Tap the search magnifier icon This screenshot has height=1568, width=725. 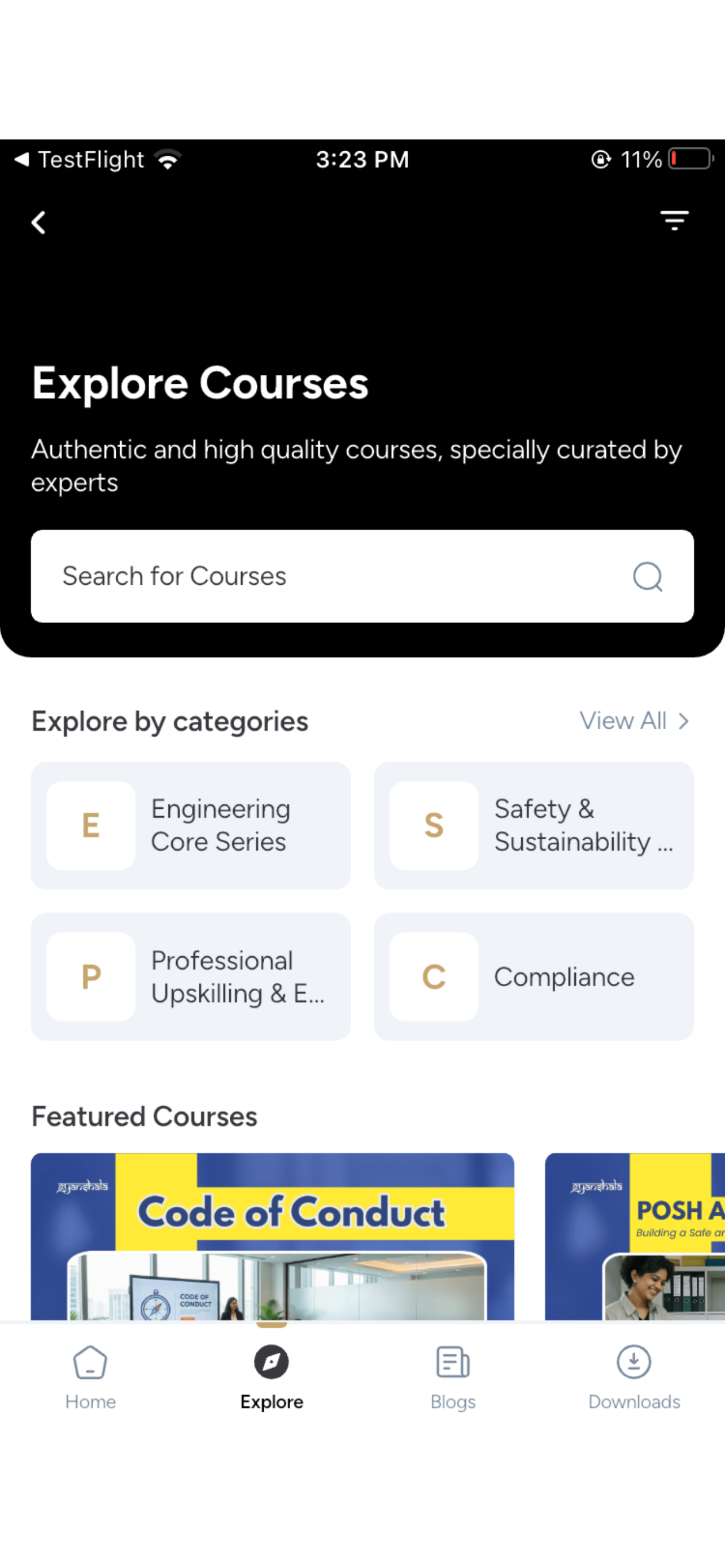pyautogui.click(x=648, y=576)
